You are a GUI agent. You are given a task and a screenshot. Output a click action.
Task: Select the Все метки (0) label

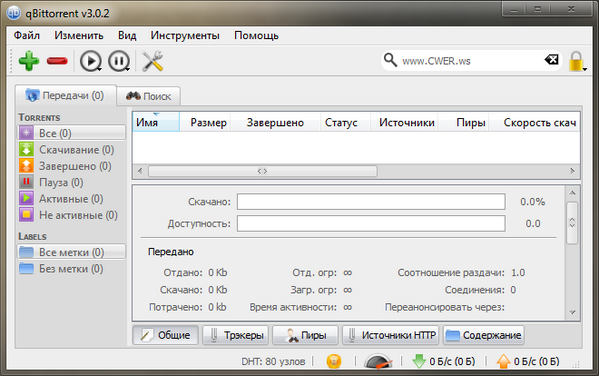click(71, 252)
